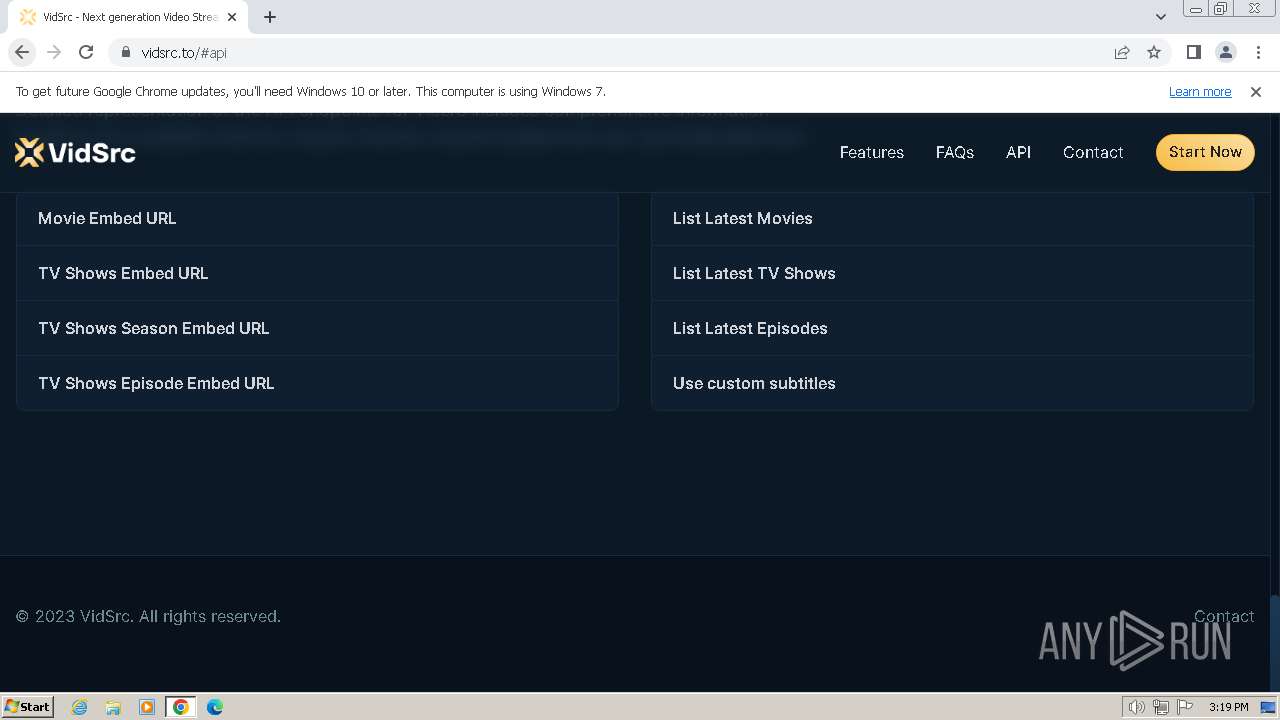Expand List Latest TV Shows
This screenshot has height=720, width=1280.
[x=952, y=273]
